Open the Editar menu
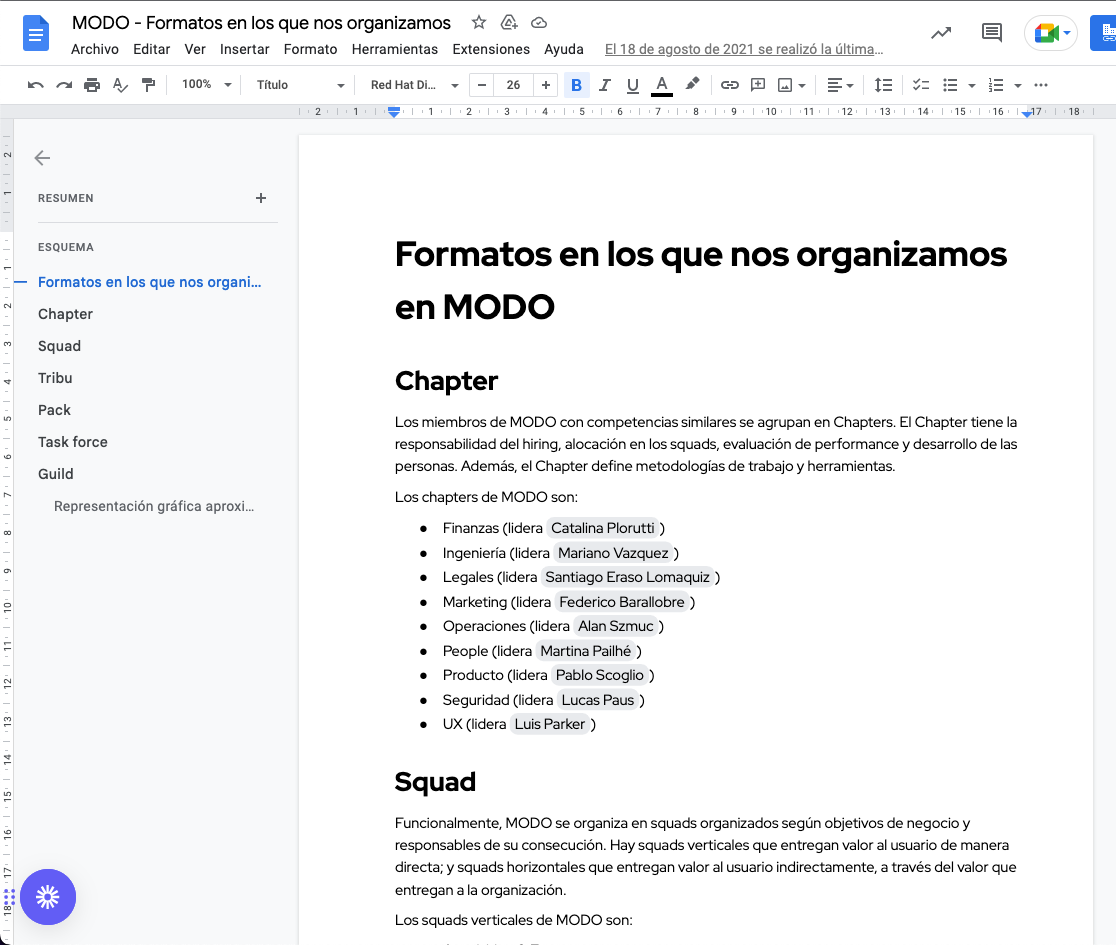 click(x=152, y=49)
